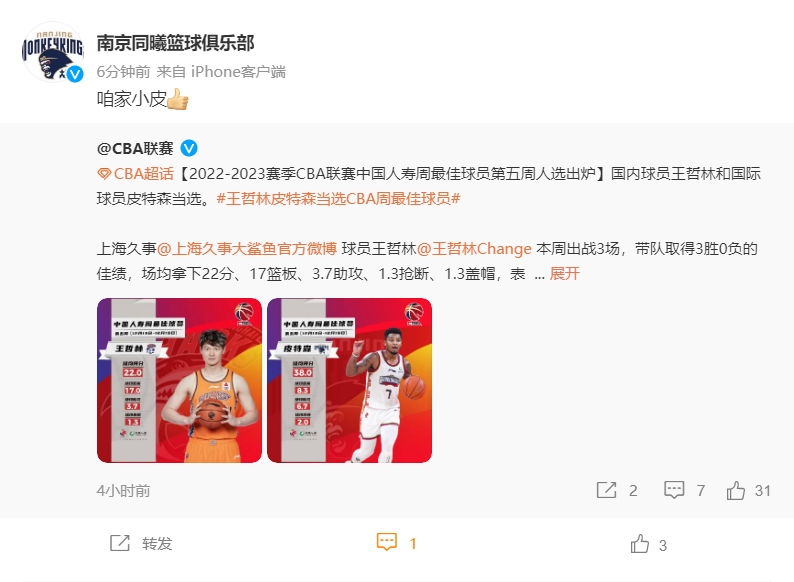Open the 南京同曦篮球俱乐部 profile name
The height and width of the screenshot is (582, 794).
(x=175, y=43)
